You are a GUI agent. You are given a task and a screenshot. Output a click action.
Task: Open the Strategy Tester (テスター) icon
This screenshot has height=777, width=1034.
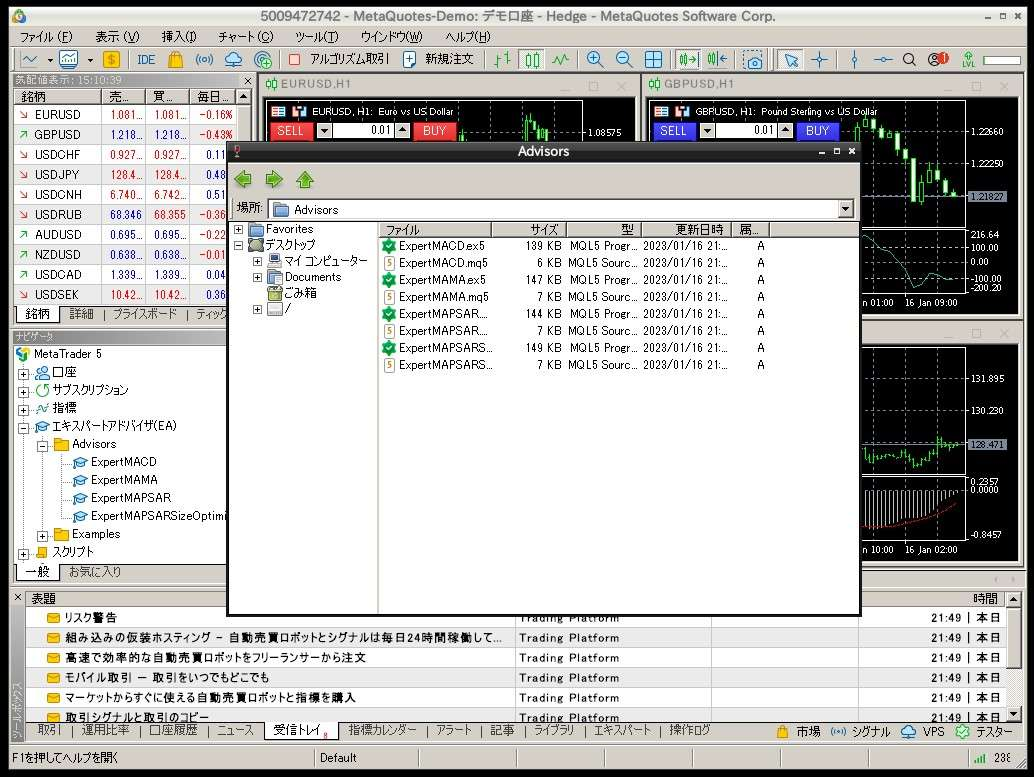pos(963,731)
